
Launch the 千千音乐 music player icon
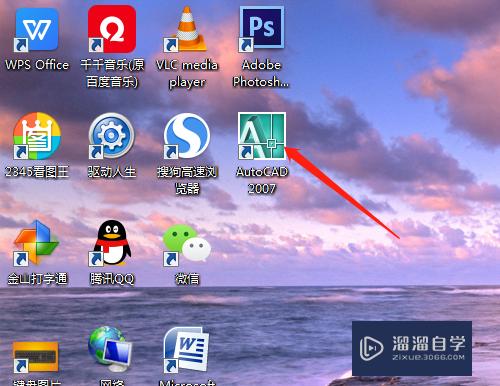[112, 29]
